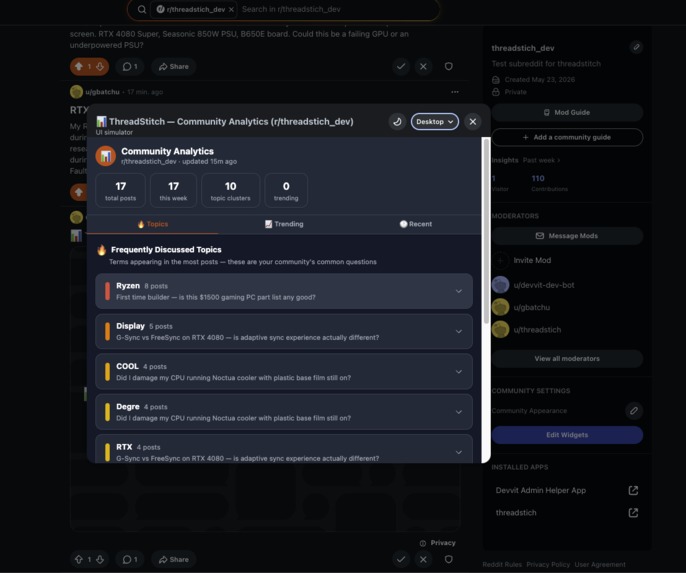This screenshot has width=686, height=573.
Task: Toggle dark mode moon icon in ThreadStitch dialog
Action: pyautogui.click(x=397, y=122)
